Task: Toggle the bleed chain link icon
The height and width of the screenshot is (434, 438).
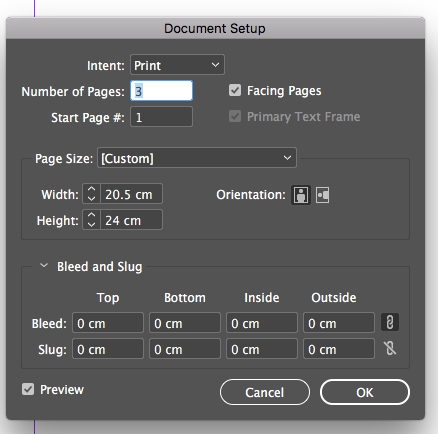Action: 390,322
